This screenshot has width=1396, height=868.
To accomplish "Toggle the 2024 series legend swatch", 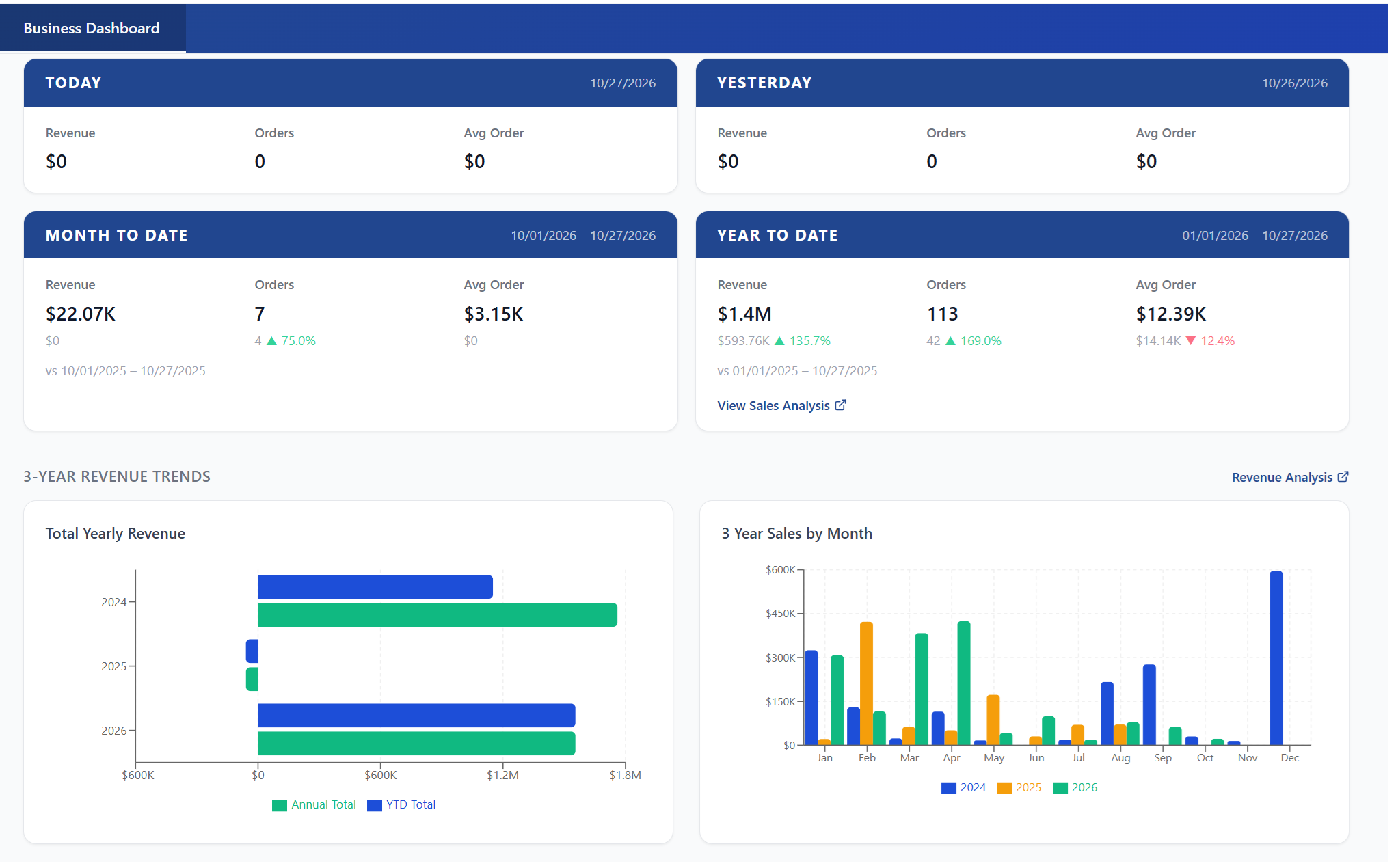I will point(948,788).
